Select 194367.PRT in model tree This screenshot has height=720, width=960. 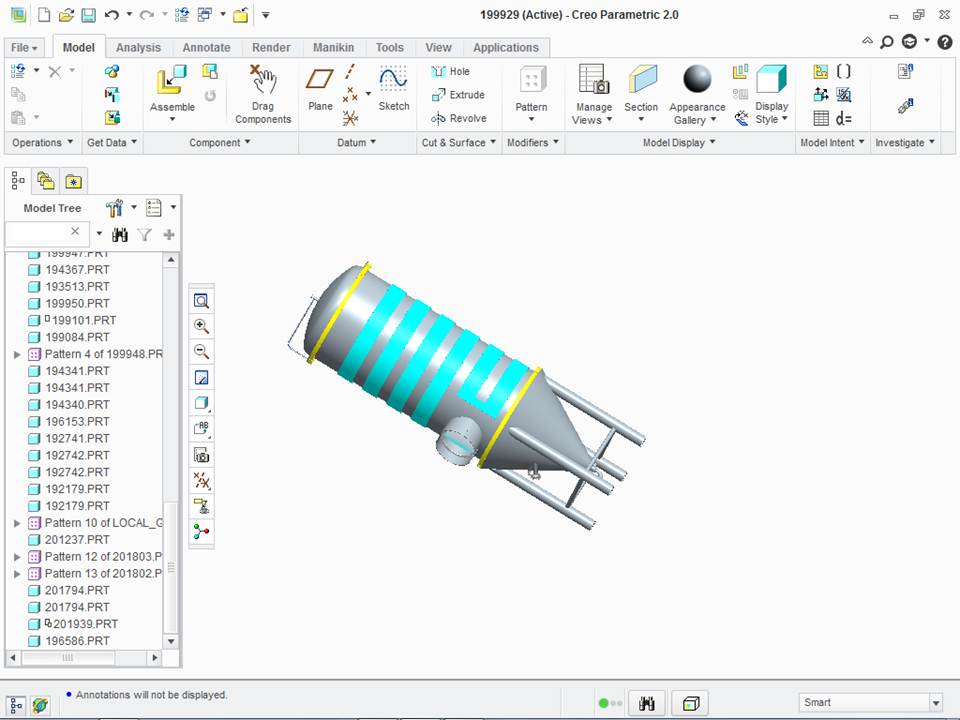(x=77, y=269)
